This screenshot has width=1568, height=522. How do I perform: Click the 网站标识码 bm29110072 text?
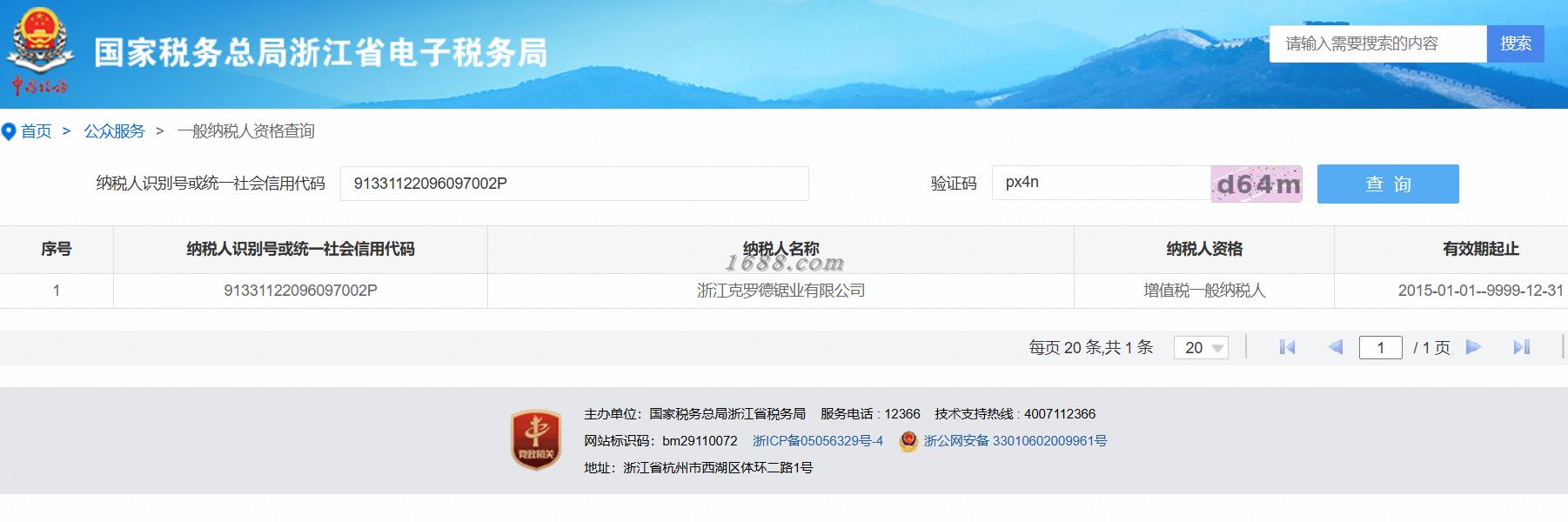(x=660, y=441)
